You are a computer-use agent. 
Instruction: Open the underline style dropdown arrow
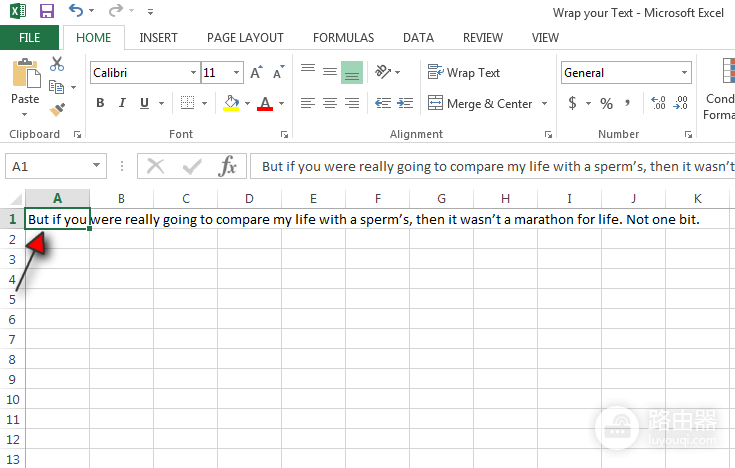[162, 103]
